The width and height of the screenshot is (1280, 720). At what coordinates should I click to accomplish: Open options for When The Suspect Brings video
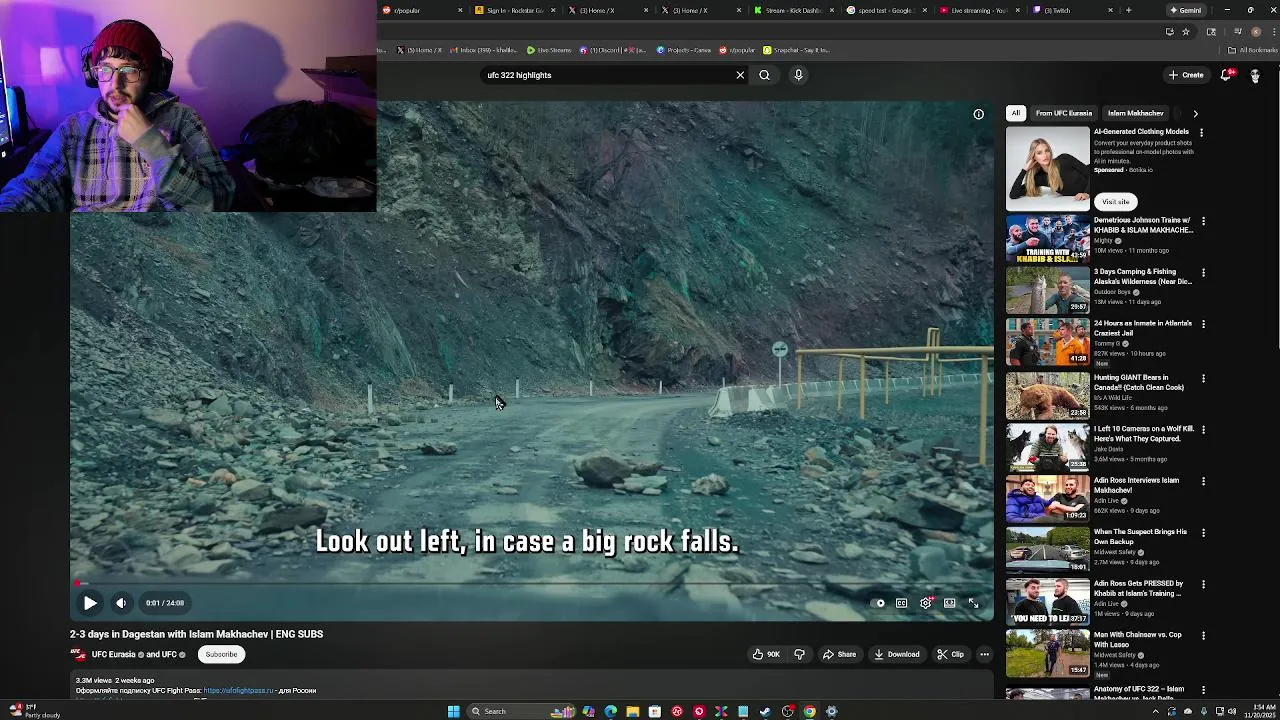[x=1203, y=533]
